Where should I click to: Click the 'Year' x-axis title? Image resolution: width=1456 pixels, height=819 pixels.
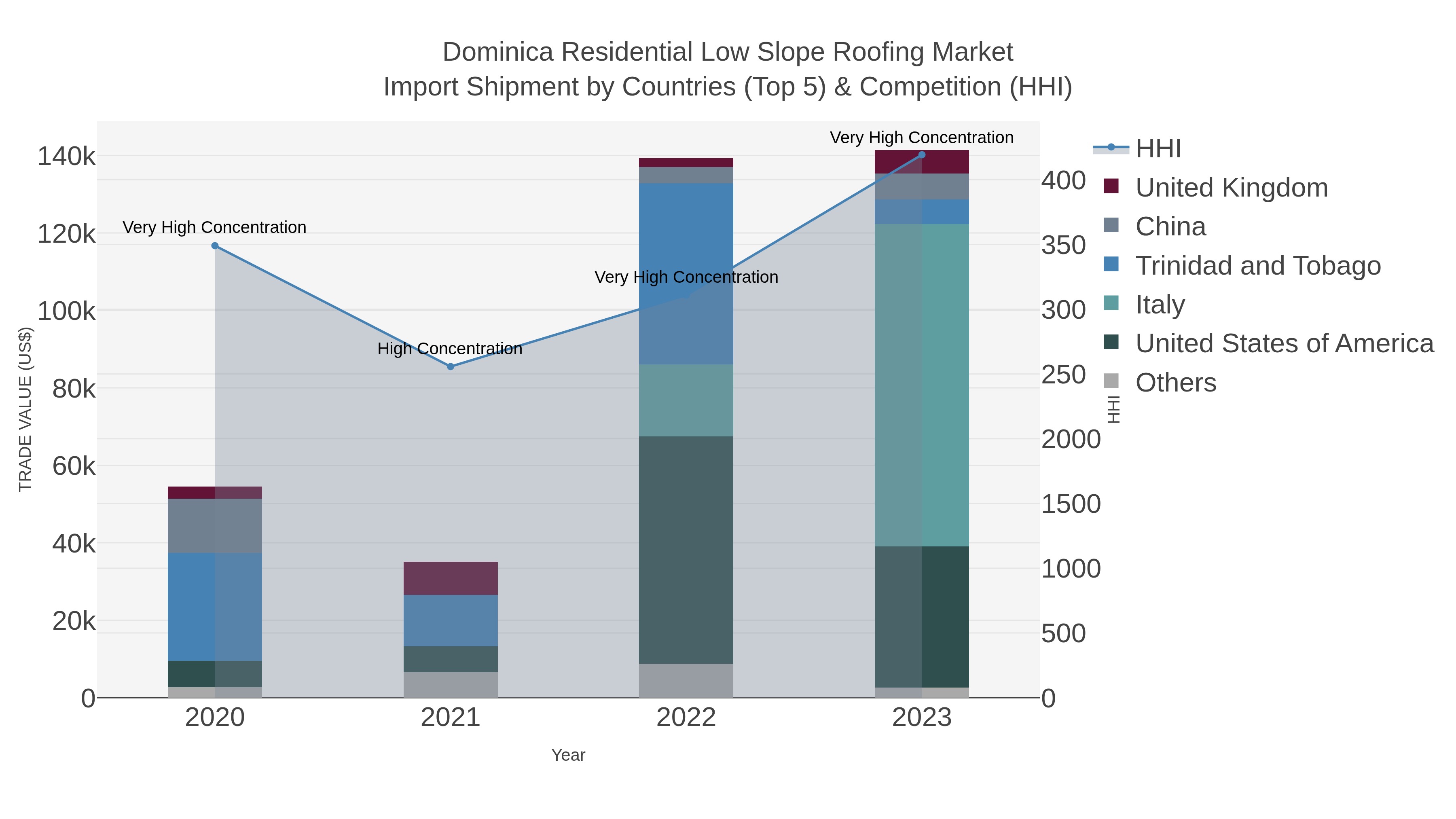[x=569, y=755]
